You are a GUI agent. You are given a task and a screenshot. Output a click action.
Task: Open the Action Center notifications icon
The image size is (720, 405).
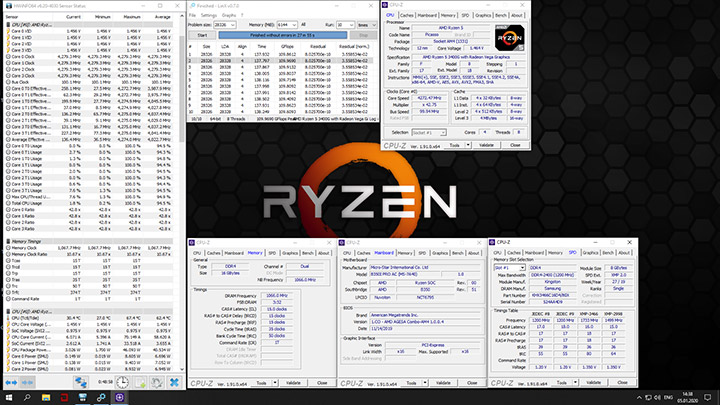pos(708,398)
